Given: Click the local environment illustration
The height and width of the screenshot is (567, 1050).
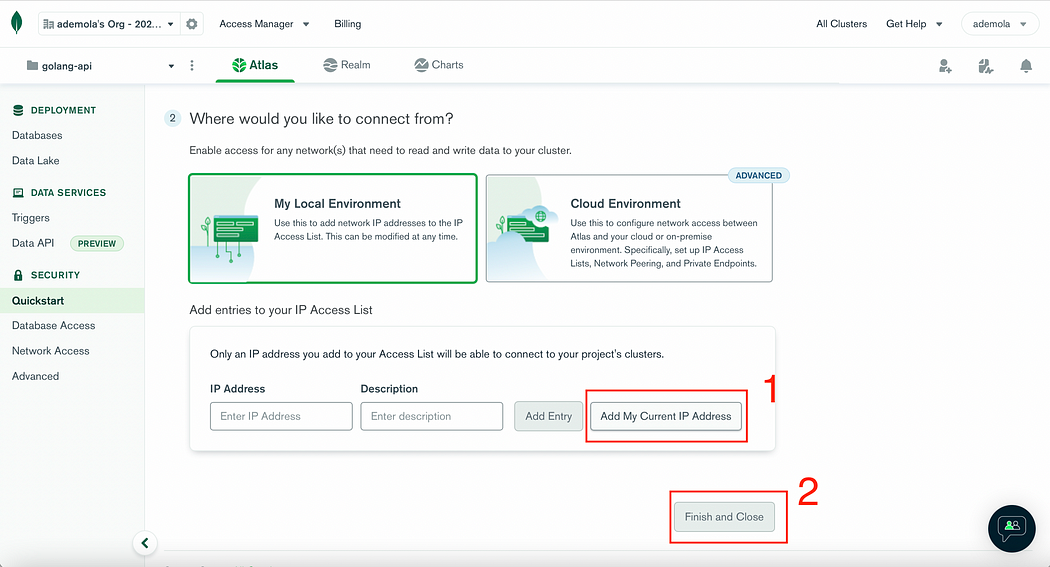Looking at the screenshot, I should tap(227, 231).
